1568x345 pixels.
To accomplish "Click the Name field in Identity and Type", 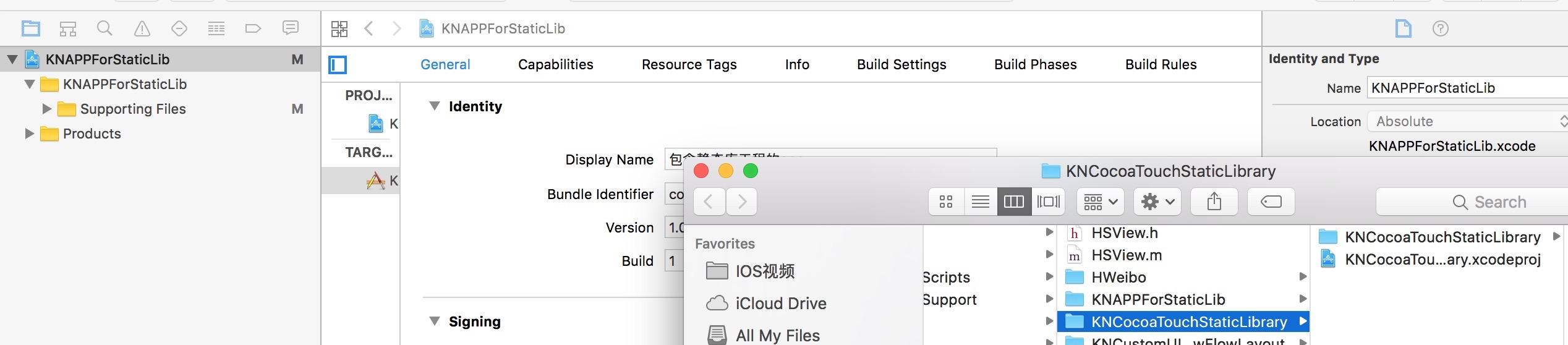I will pos(1468,88).
